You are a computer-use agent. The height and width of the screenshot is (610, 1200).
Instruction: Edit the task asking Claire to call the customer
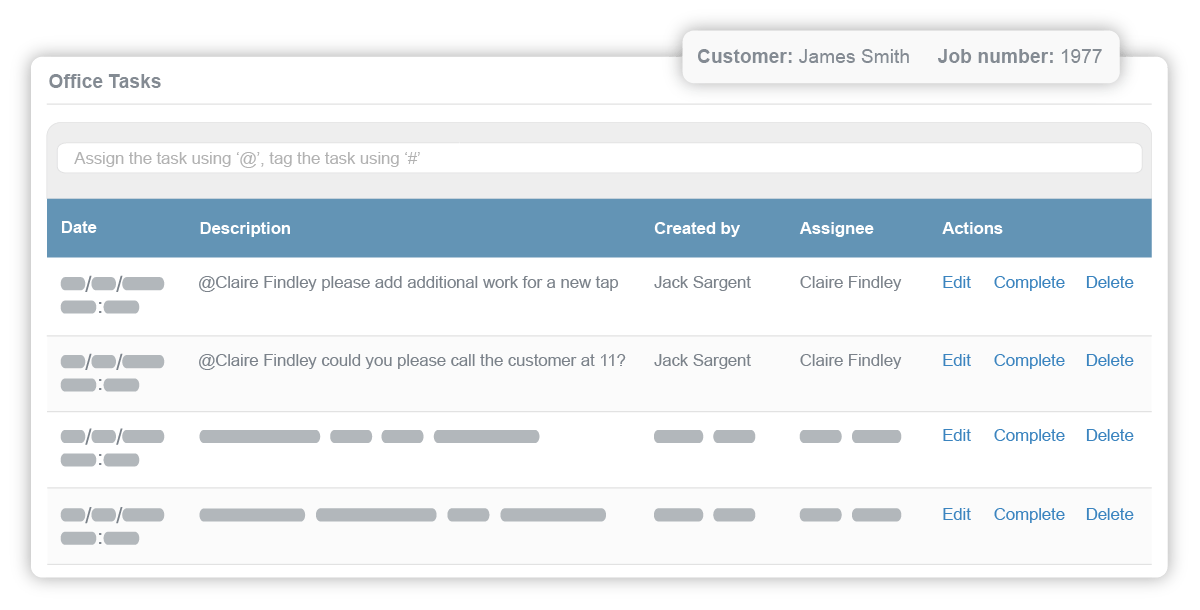[956, 360]
